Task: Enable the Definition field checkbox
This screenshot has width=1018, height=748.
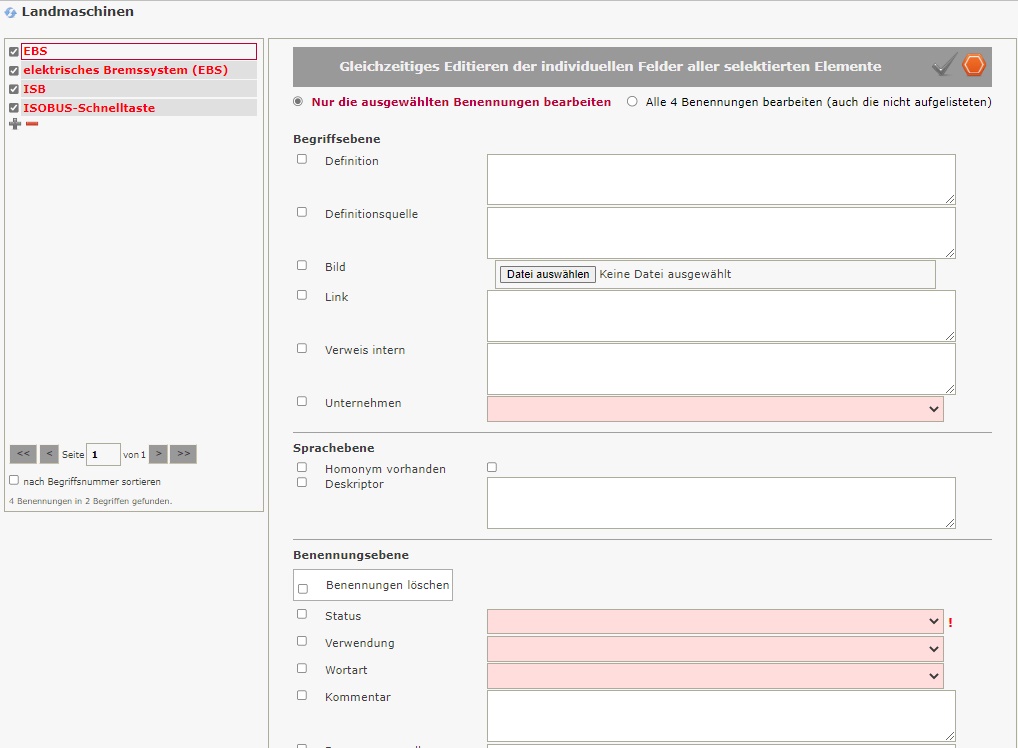Action: tap(302, 159)
